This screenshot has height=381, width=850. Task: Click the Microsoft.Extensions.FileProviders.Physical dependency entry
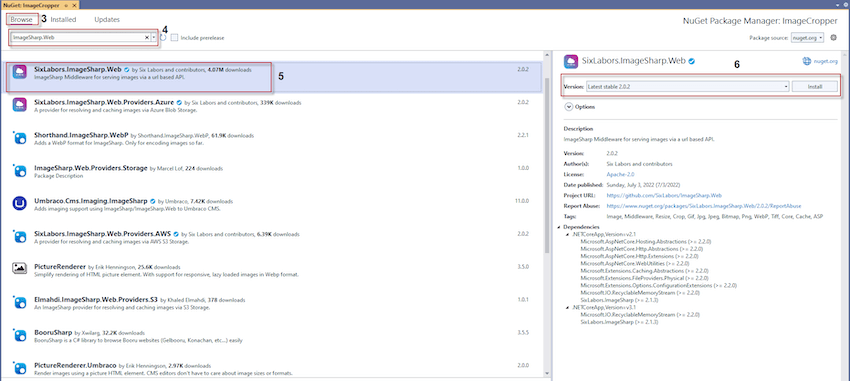645,278
